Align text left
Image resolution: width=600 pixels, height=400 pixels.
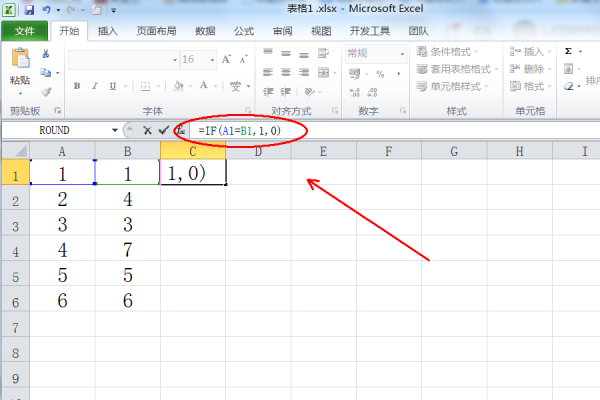click(268, 72)
